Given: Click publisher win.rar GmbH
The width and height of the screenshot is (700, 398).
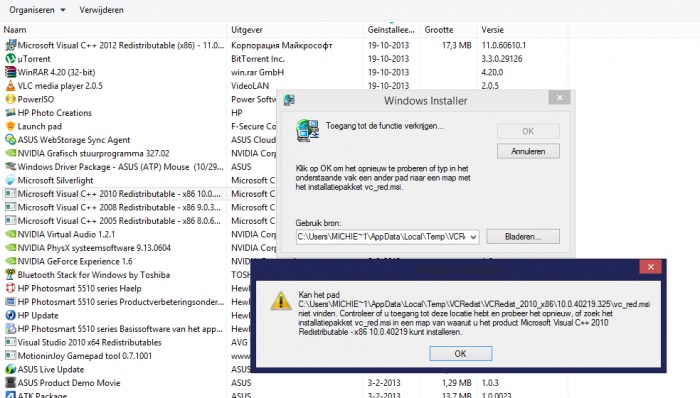Looking at the screenshot, I should tap(257, 72).
